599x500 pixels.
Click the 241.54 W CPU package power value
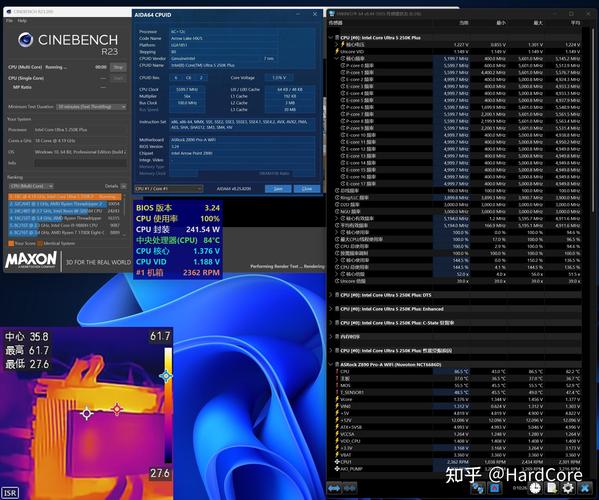click(203, 230)
